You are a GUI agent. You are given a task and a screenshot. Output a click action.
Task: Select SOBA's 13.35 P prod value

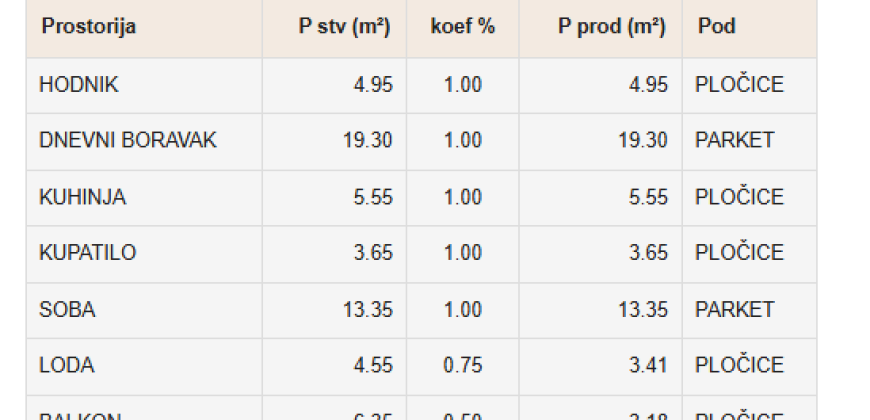pyautogui.click(x=642, y=310)
